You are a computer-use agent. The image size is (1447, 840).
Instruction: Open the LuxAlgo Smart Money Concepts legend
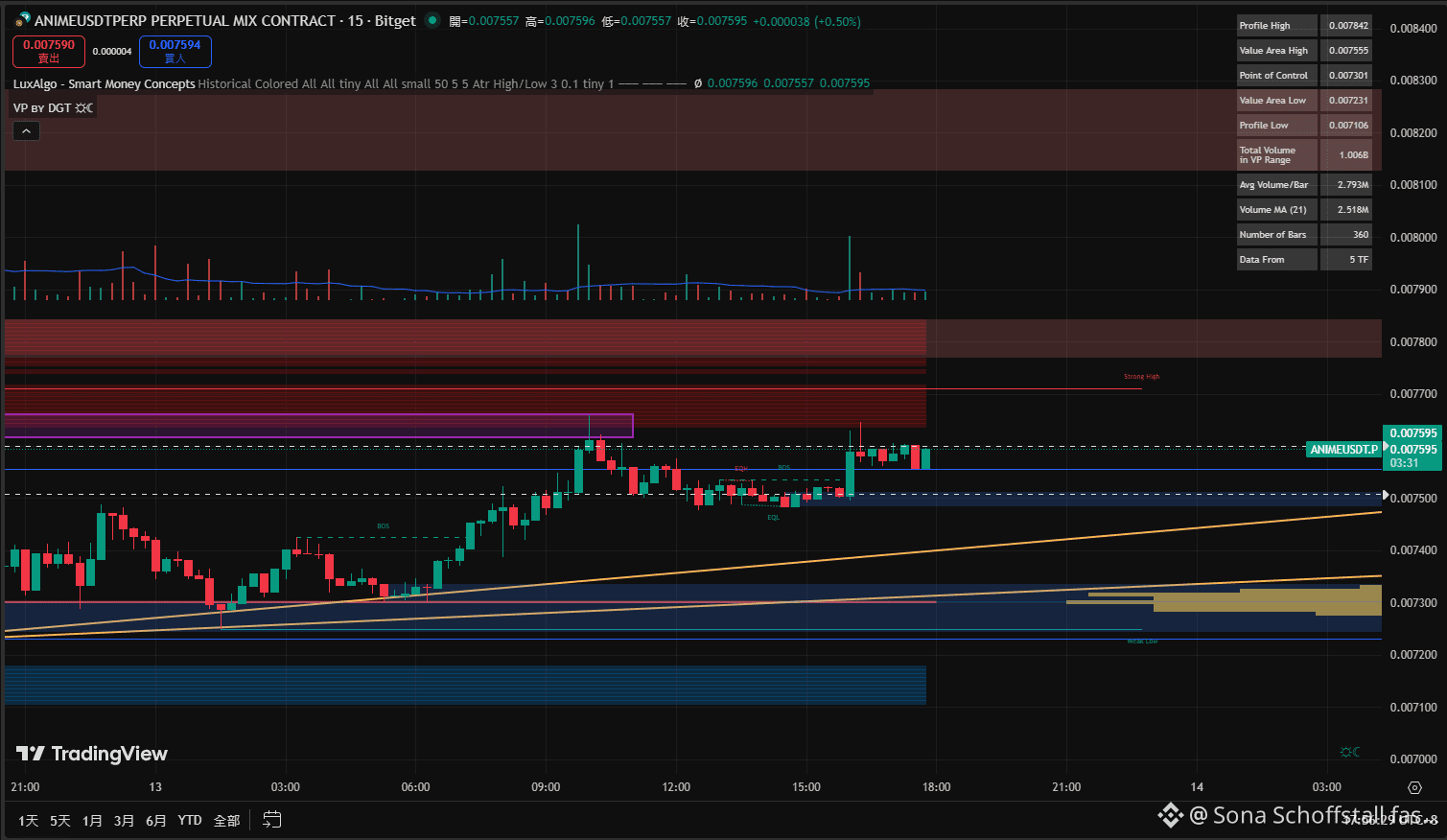tap(105, 83)
